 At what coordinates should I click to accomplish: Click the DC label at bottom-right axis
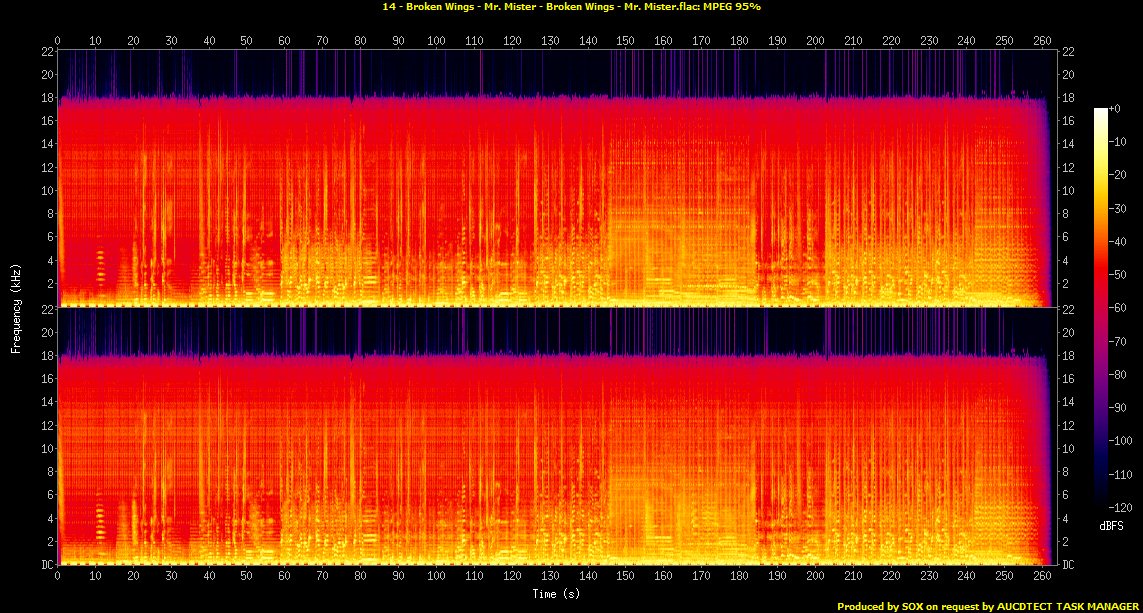[x=1070, y=565]
